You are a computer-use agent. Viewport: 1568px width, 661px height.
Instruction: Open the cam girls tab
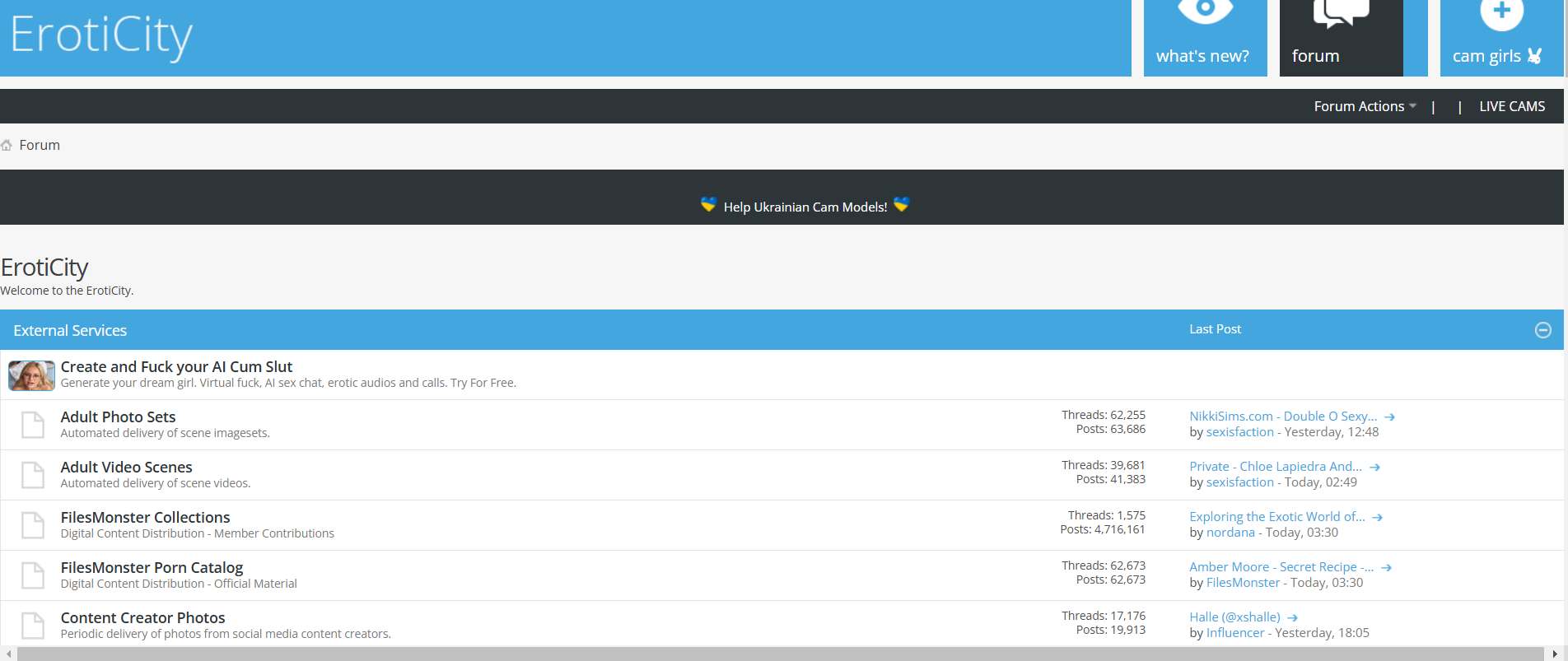pyautogui.click(x=1501, y=38)
